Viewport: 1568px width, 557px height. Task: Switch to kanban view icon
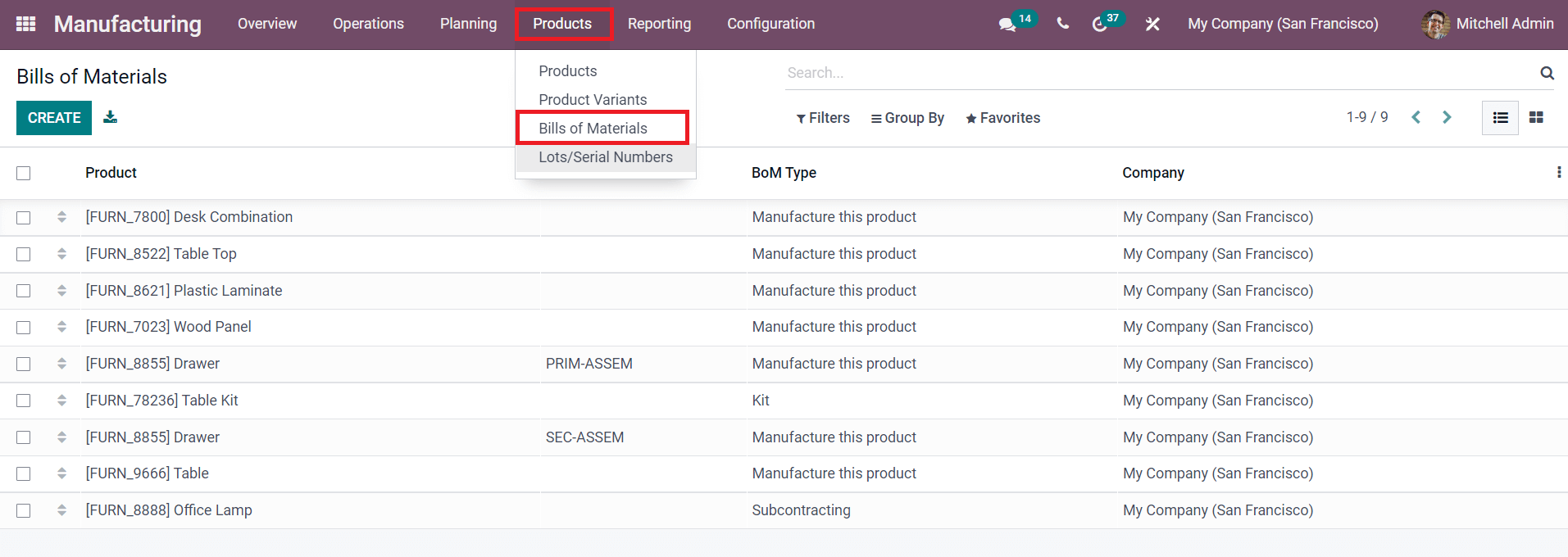click(x=1536, y=118)
